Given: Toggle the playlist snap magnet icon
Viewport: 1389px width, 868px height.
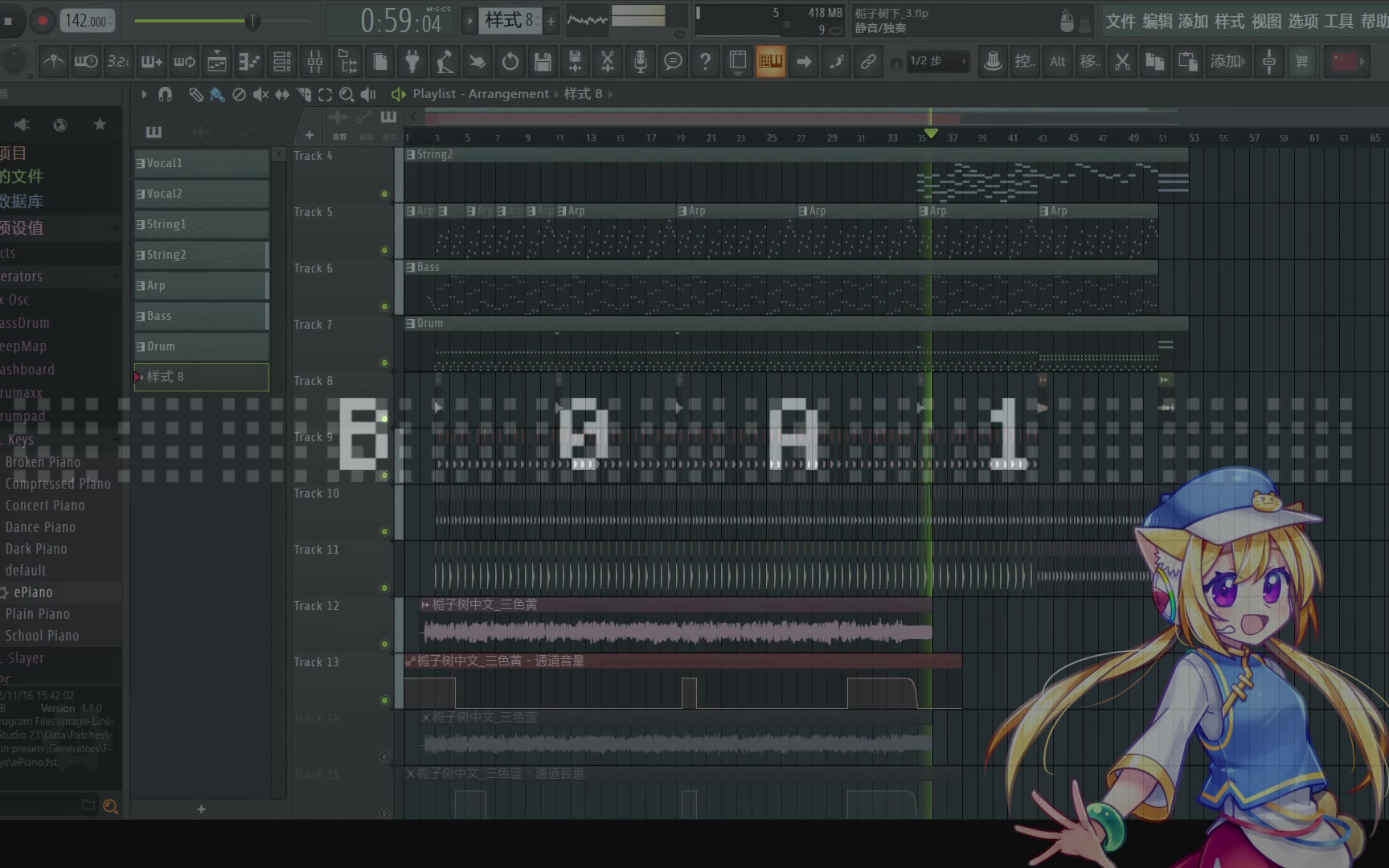Looking at the screenshot, I should [165, 94].
